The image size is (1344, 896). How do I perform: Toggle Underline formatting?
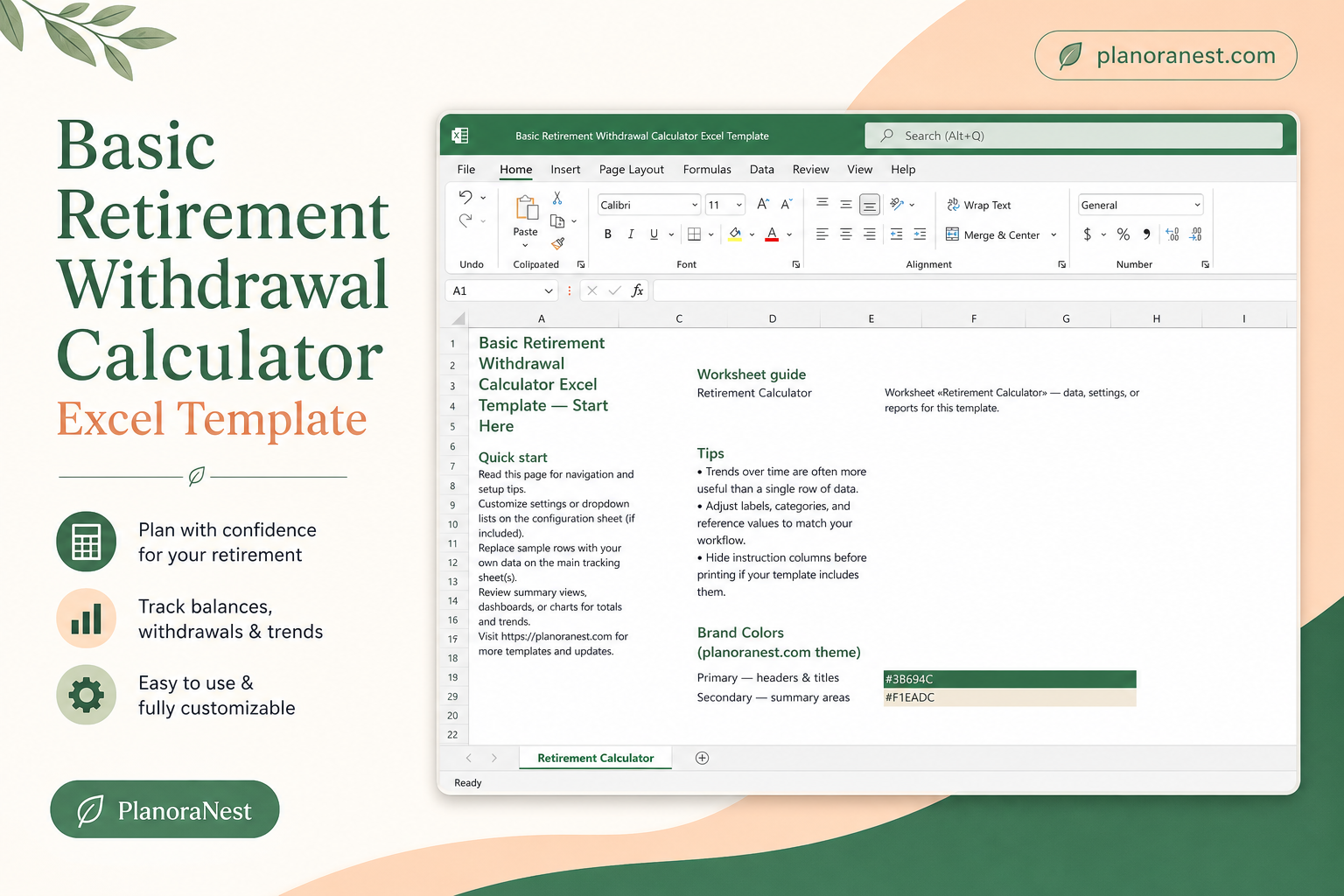(x=654, y=234)
